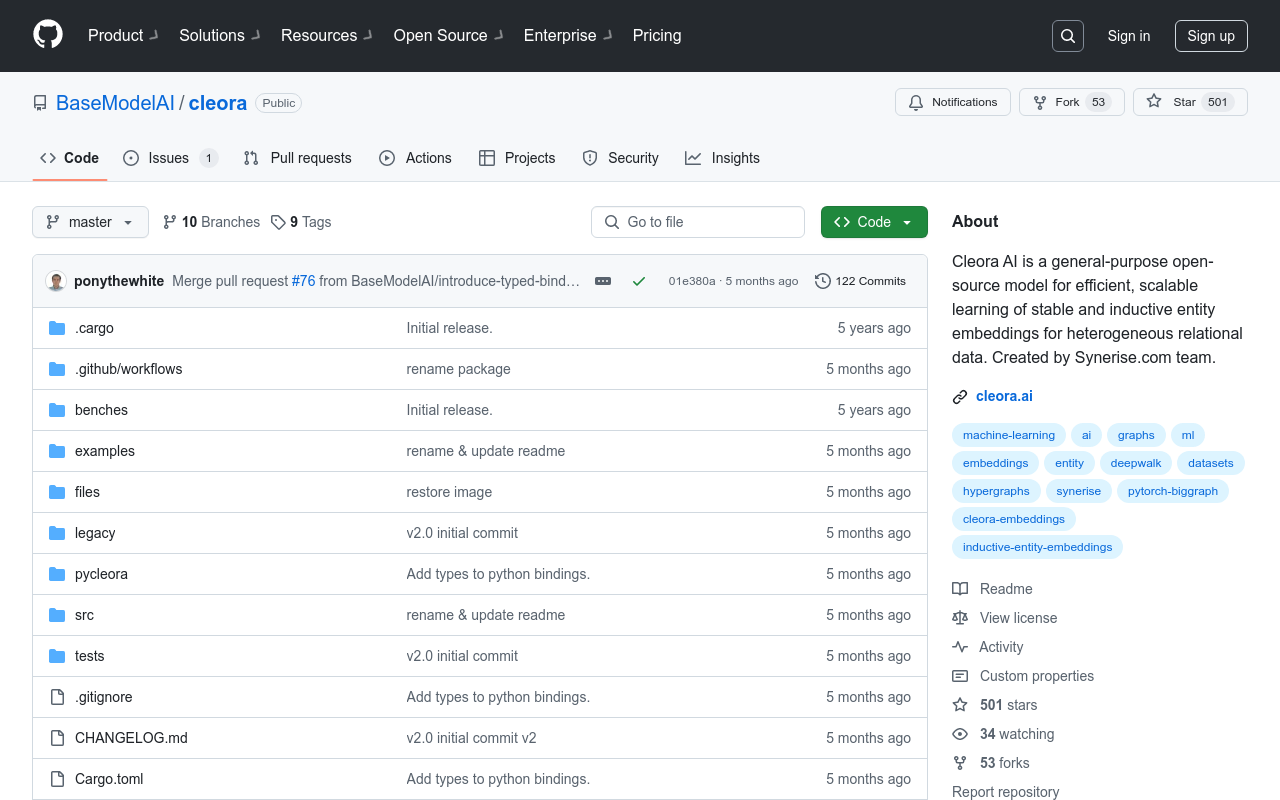Click the tag icon beside 9 Tags
The height and width of the screenshot is (800, 1280).
click(278, 222)
